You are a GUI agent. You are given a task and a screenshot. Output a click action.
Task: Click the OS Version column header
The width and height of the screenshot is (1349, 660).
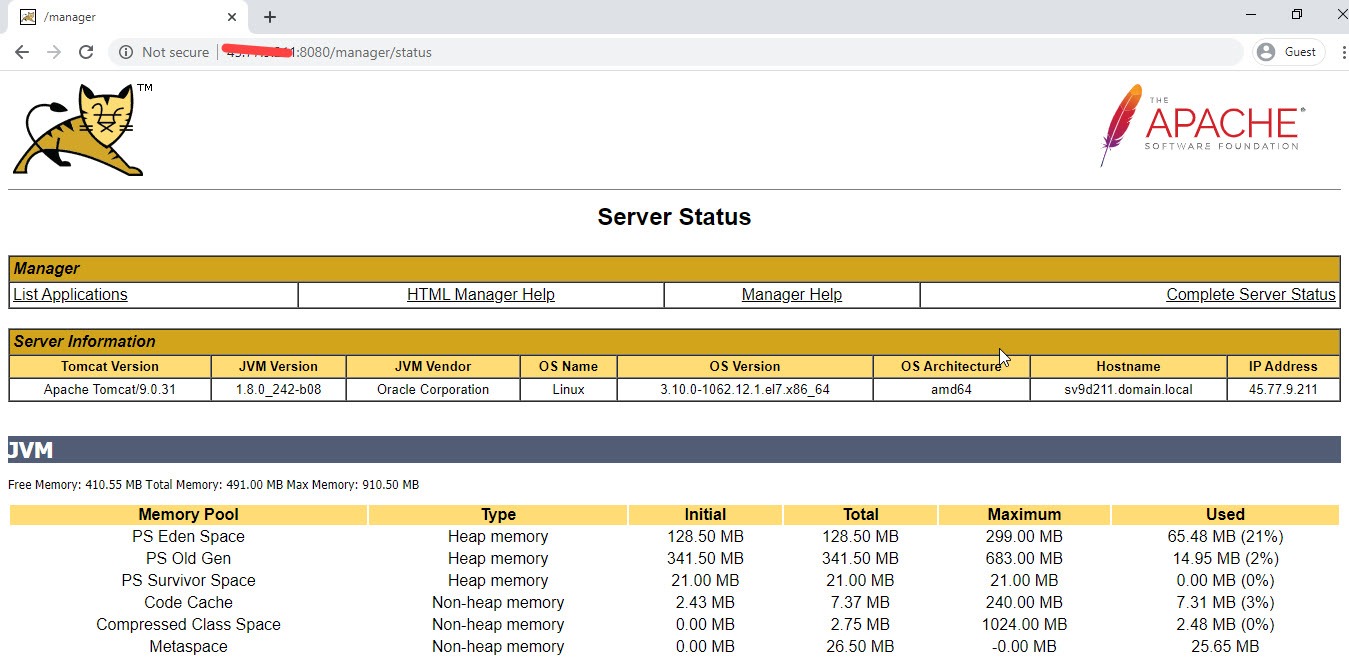(x=745, y=366)
